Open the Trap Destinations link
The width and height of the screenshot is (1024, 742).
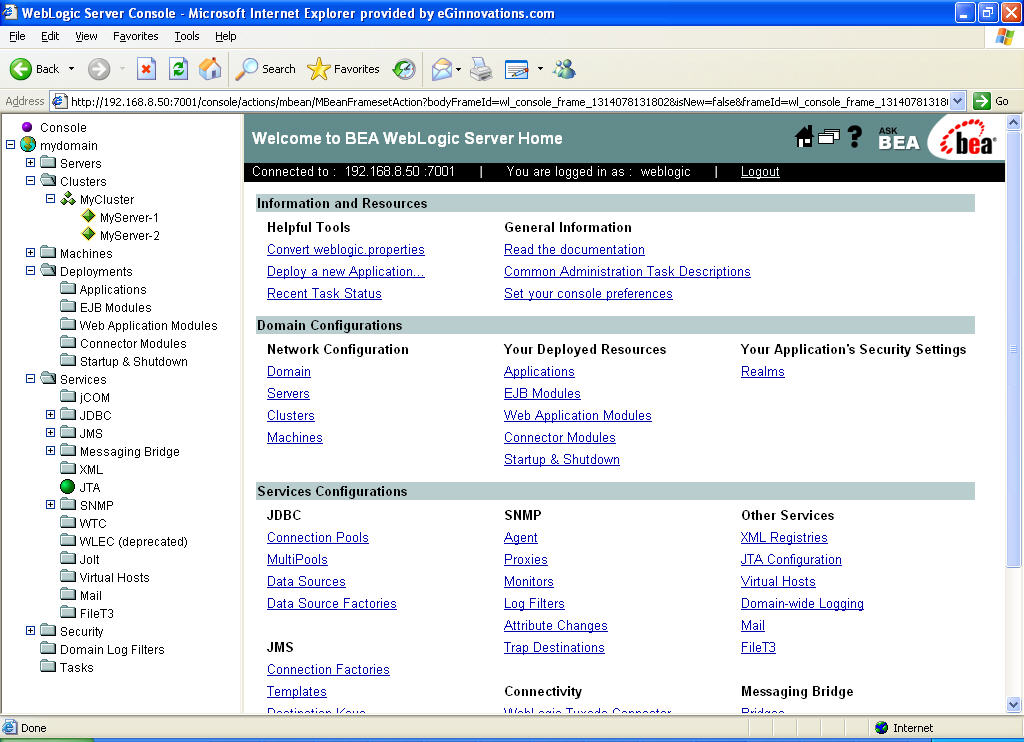(554, 647)
